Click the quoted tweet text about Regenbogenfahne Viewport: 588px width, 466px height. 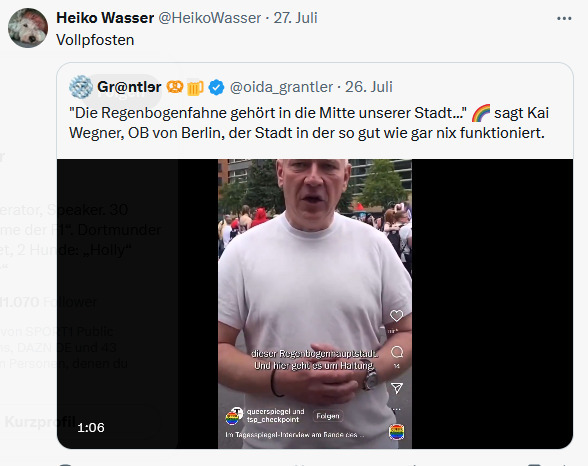[x=309, y=123]
